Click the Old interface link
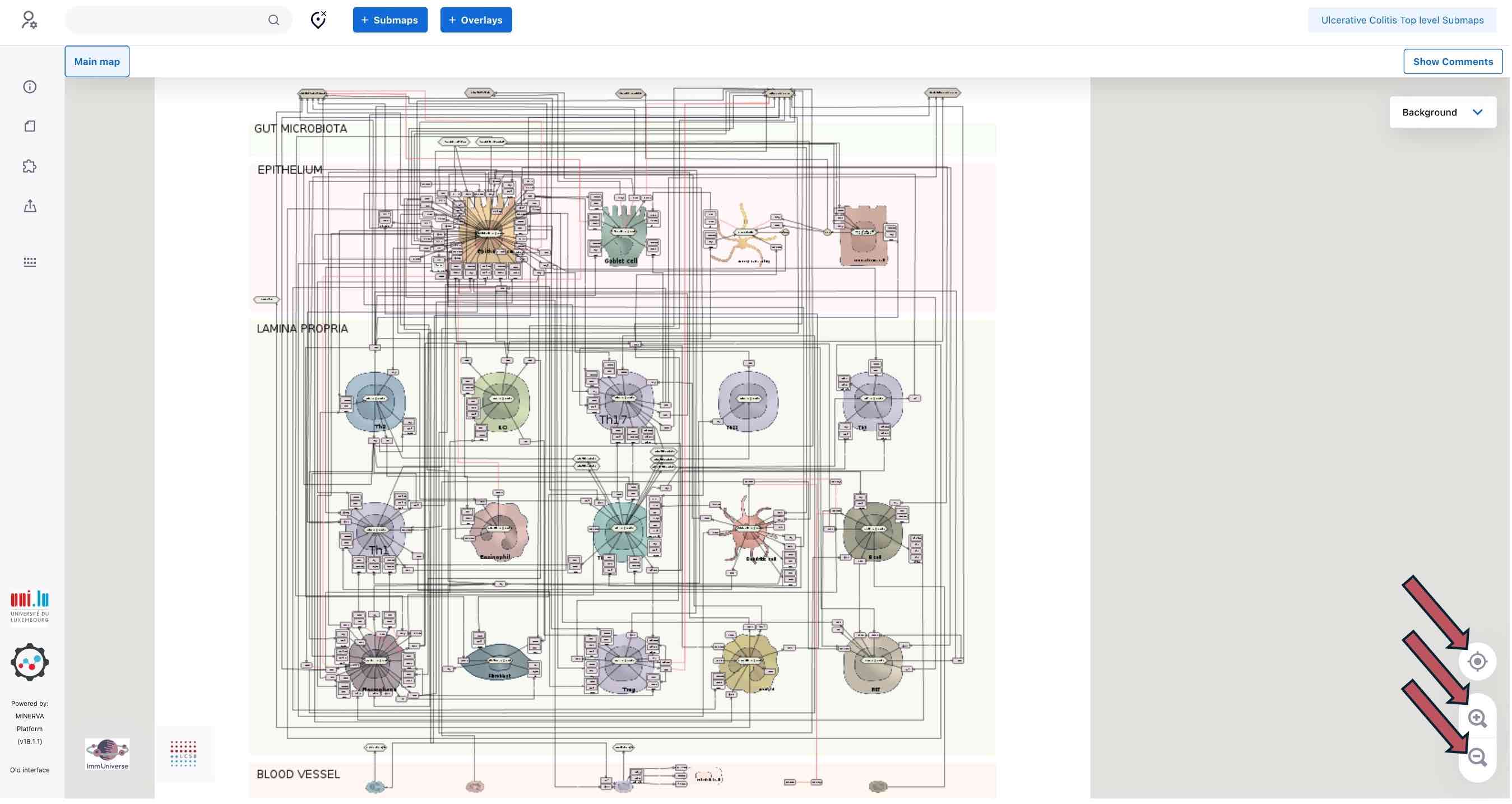The image size is (1512, 804). tap(30, 770)
